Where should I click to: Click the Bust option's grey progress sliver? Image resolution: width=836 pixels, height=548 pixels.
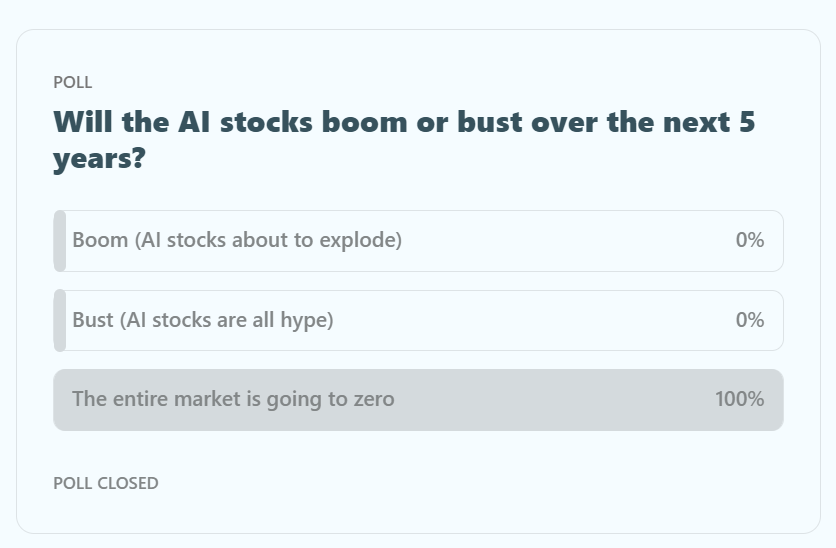pyautogui.click(x=60, y=321)
